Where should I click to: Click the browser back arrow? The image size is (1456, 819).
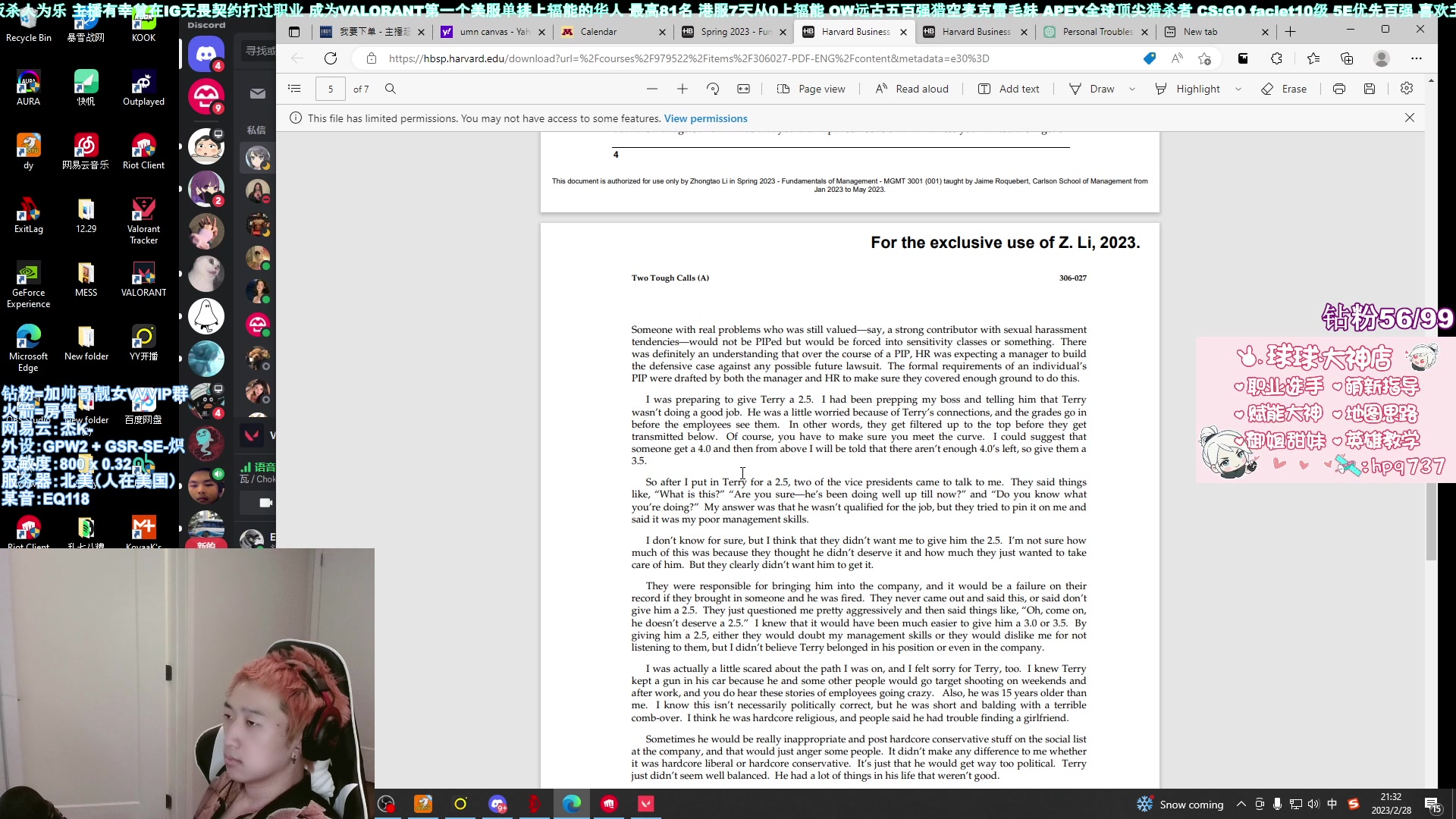297,58
